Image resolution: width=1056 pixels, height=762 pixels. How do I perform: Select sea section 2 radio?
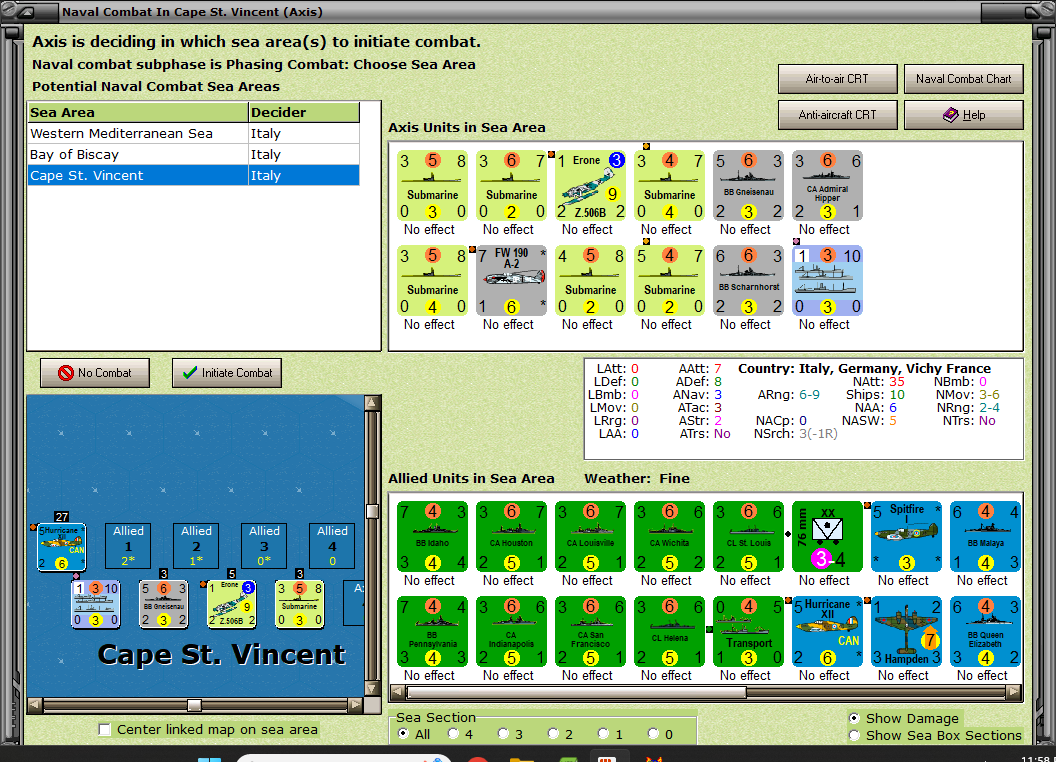(x=553, y=733)
